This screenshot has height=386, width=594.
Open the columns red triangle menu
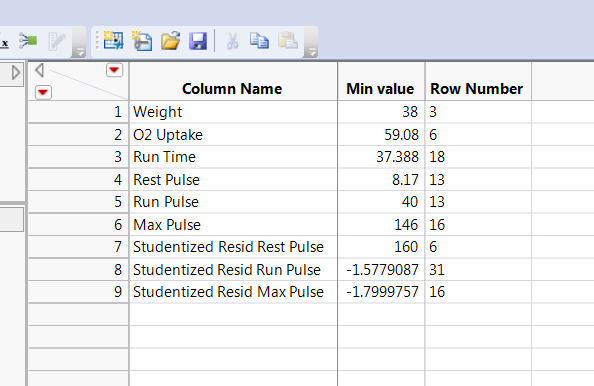(114, 70)
